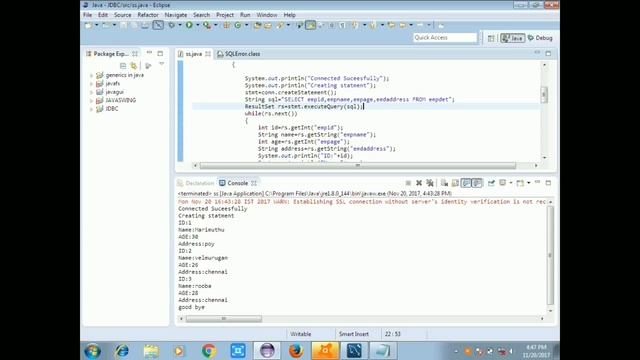The width and height of the screenshot is (640, 360).
Task: Maximize the editor area
Action: [548, 53]
